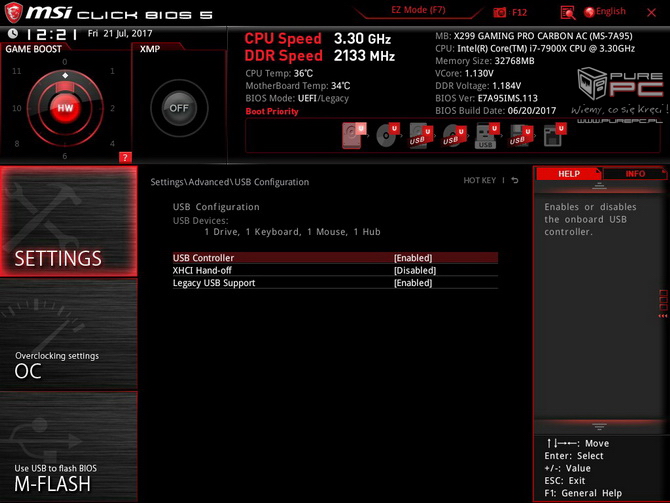Click the VCore 1.130V reading

pos(464,74)
